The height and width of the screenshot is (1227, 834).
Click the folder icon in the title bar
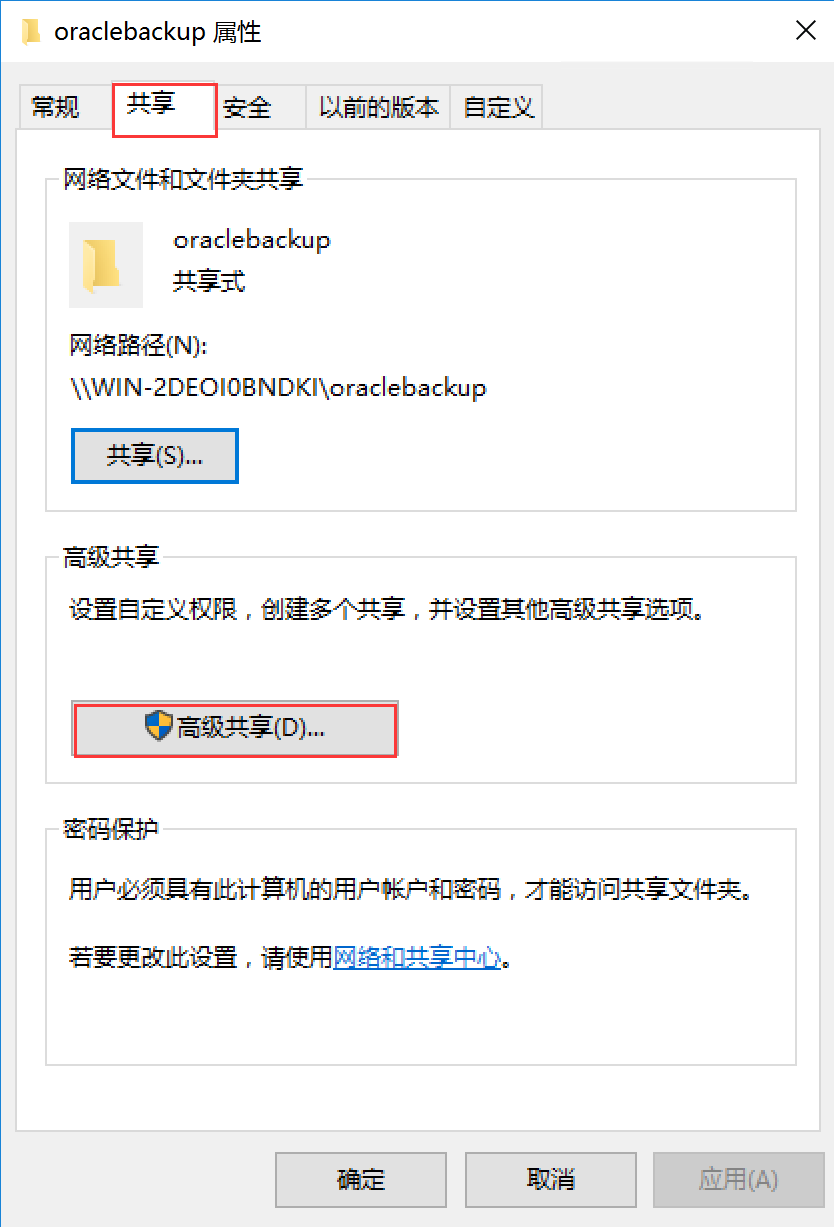(31, 31)
